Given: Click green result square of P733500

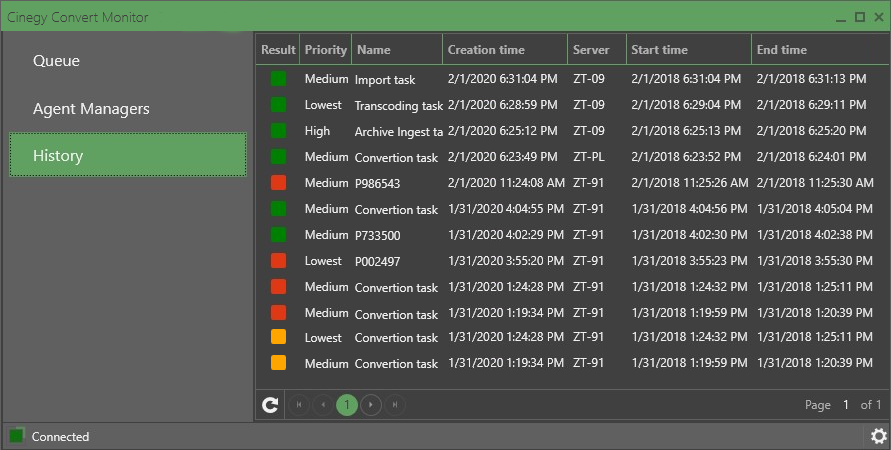Looking at the screenshot, I should (x=278, y=235).
